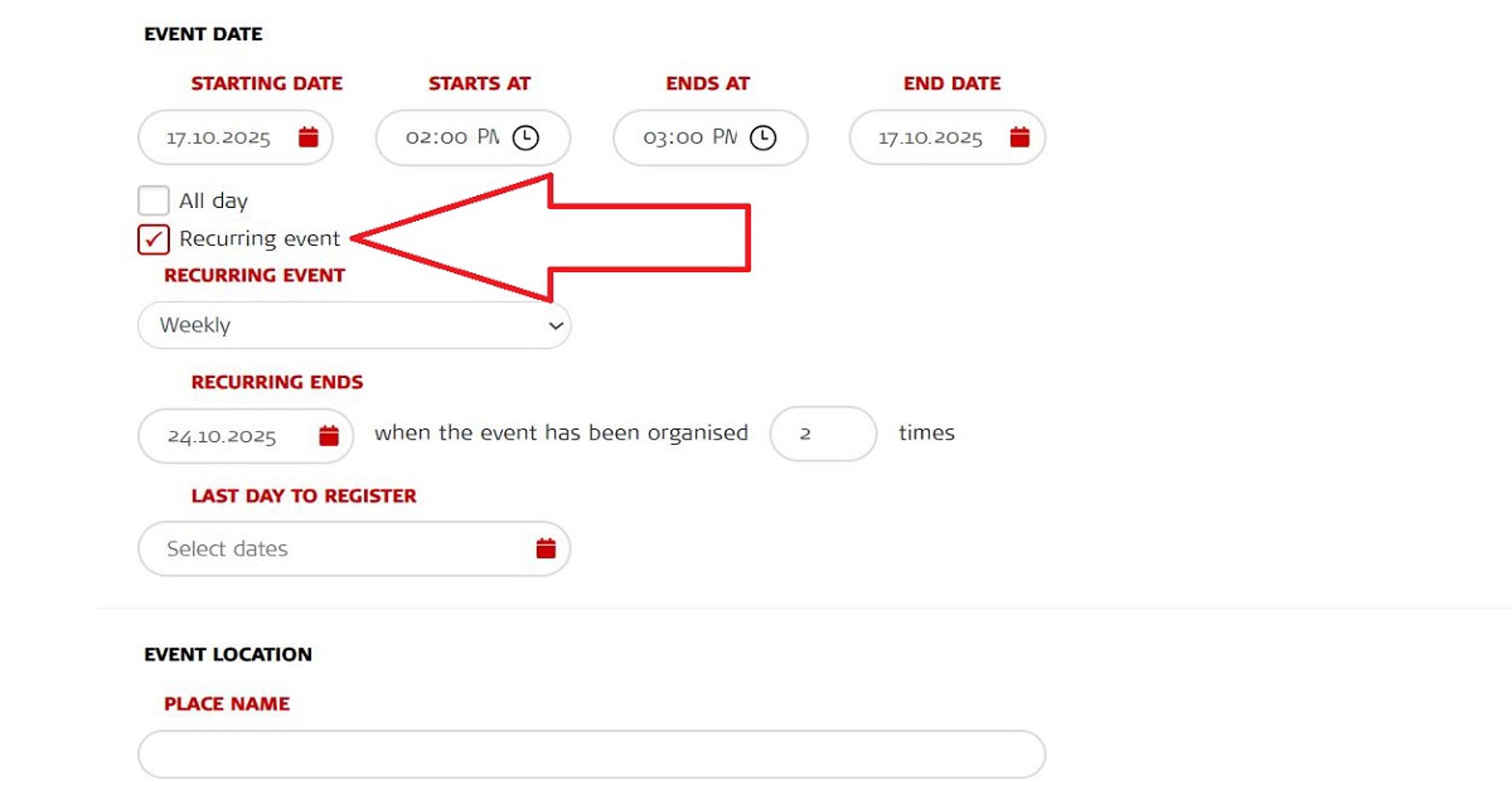
Task: Open the Starting Date calendar picker icon
Action: click(x=309, y=137)
